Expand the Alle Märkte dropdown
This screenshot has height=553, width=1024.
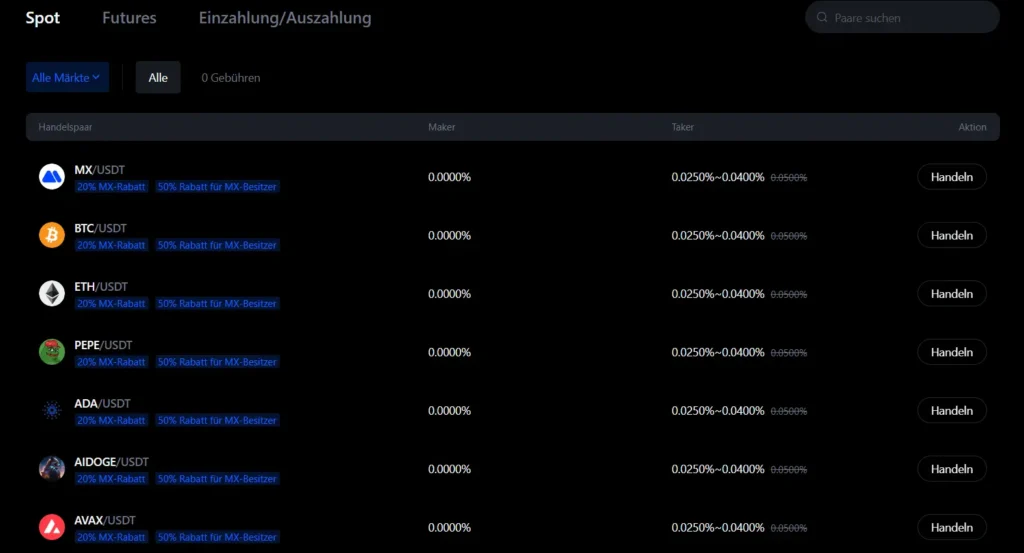[67, 77]
